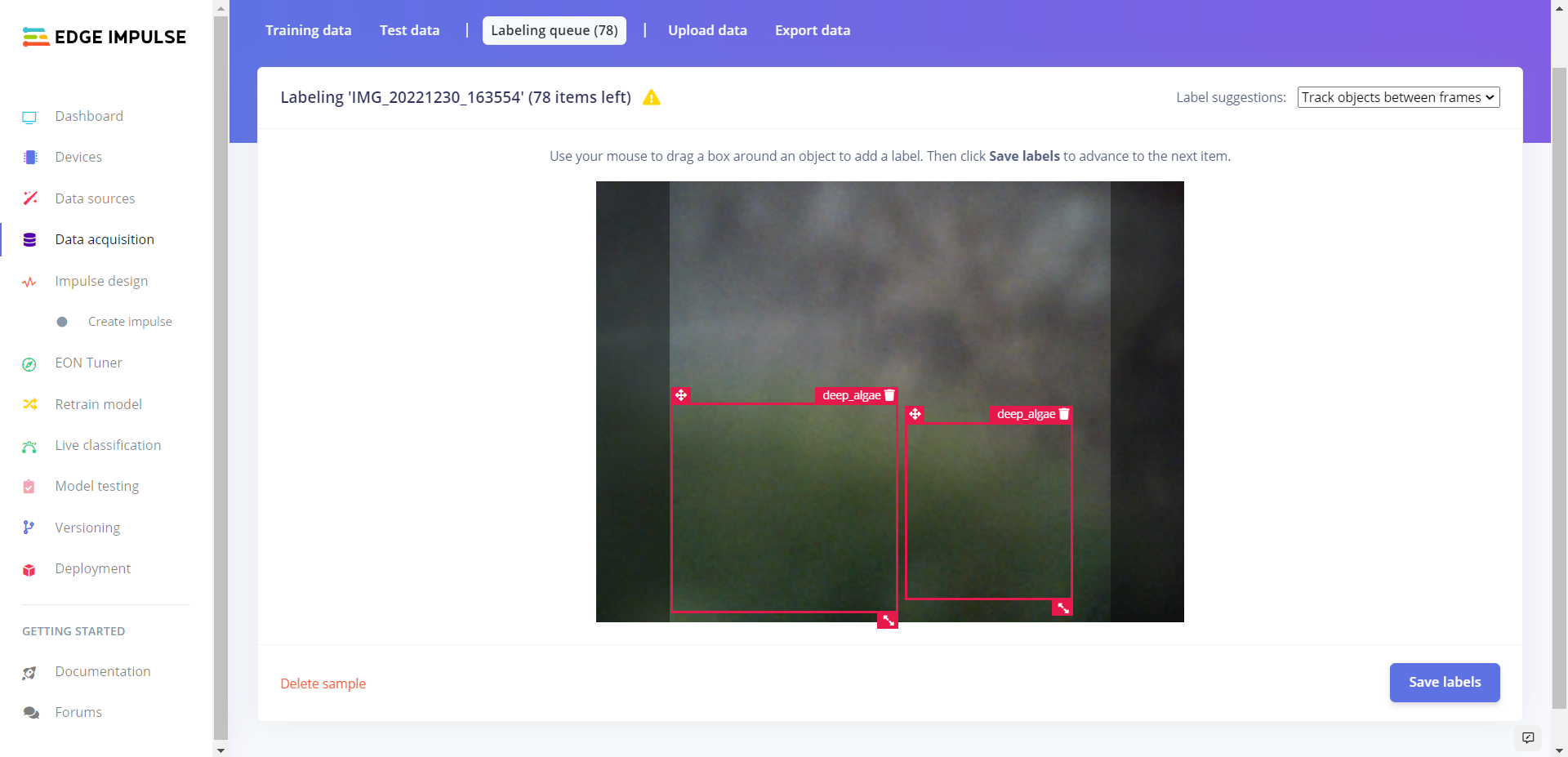The height and width of the screenshot is (757, 1568).
Task: Open EON Tuner in the sidebar
Action: pos(88,363)
